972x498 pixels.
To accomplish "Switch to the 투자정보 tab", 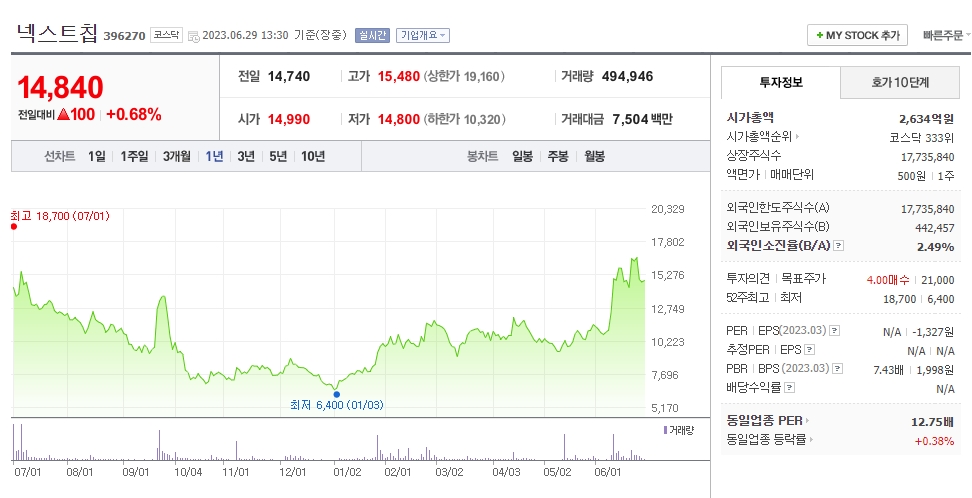I will click(780, 82).
